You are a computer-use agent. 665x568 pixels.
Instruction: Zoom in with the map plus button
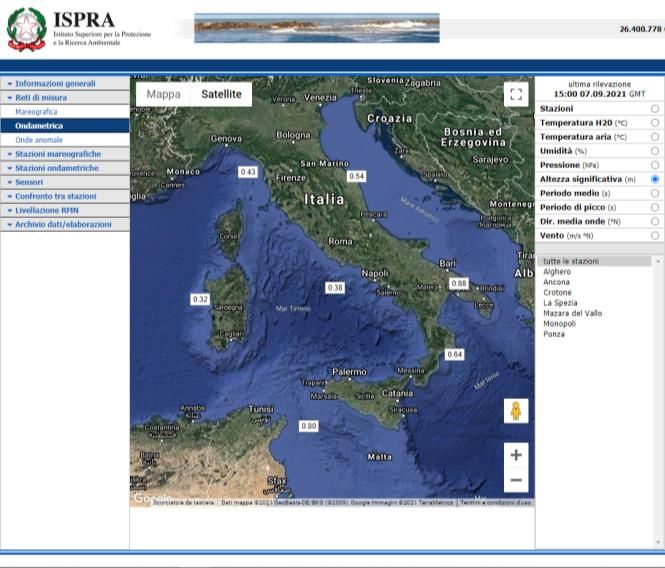[516, 455]
